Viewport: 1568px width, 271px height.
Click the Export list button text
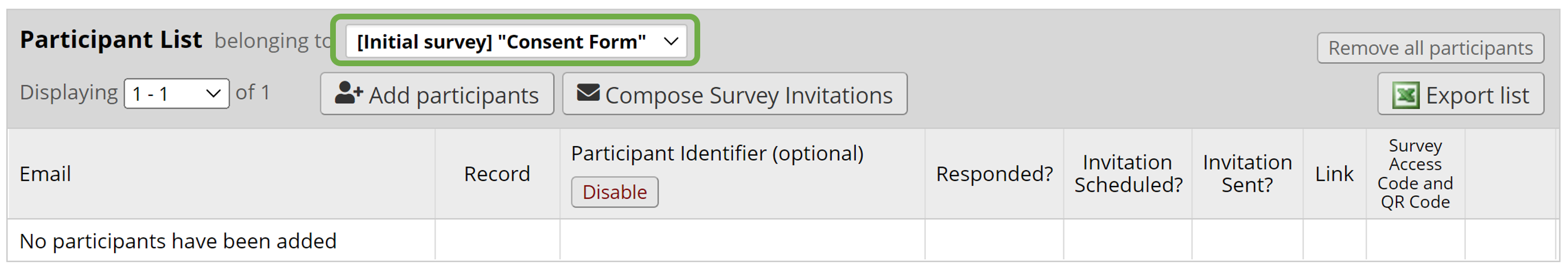1477,96
